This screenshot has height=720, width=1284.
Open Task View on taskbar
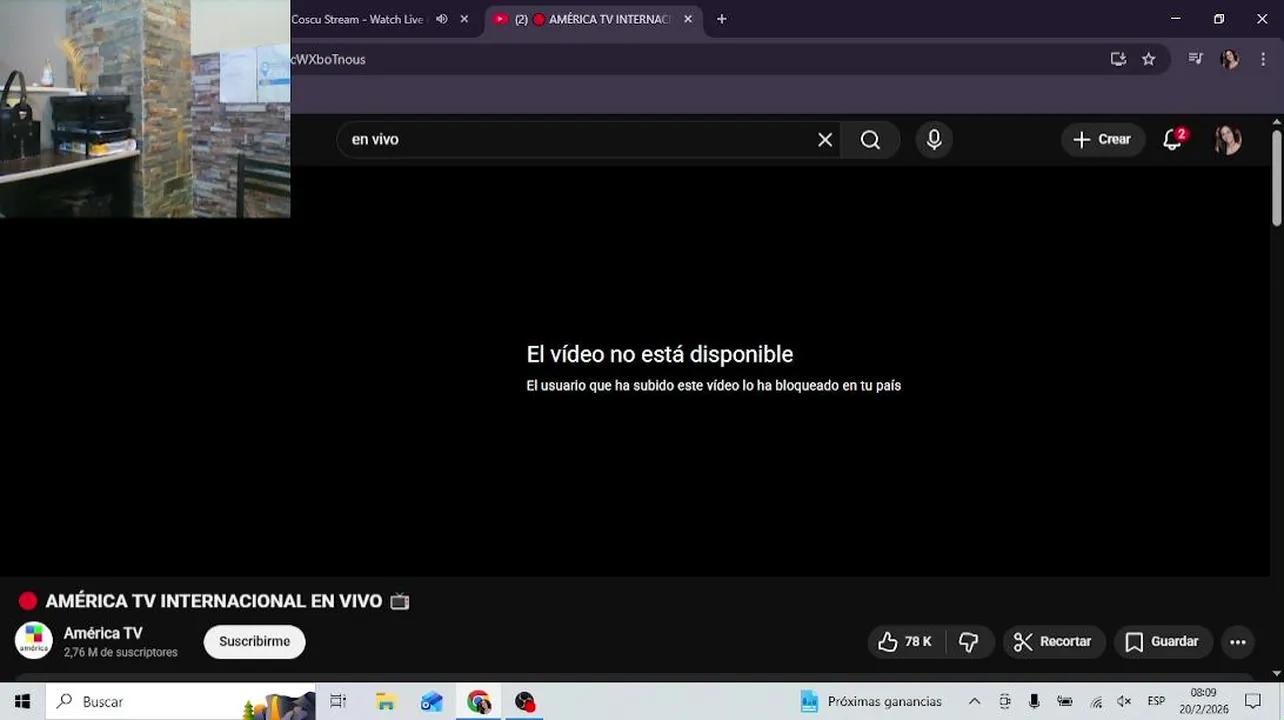coord(338,702)
